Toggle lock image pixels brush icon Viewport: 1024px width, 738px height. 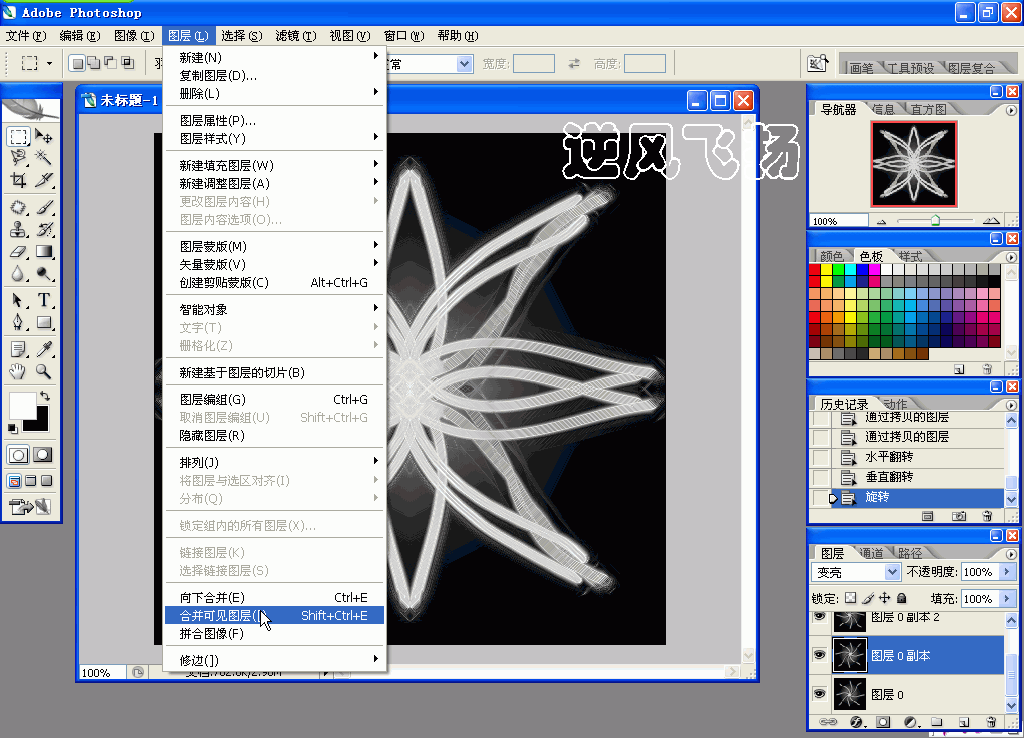pos(868,598)
